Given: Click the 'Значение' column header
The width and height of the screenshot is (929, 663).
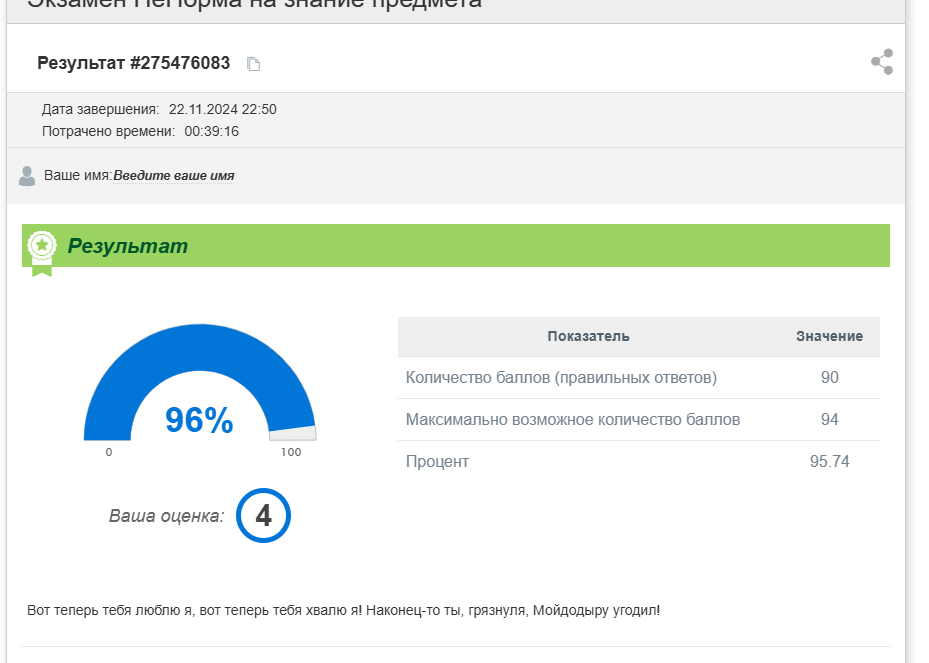Looking at the screenshot, I should (x=829, y=336).
